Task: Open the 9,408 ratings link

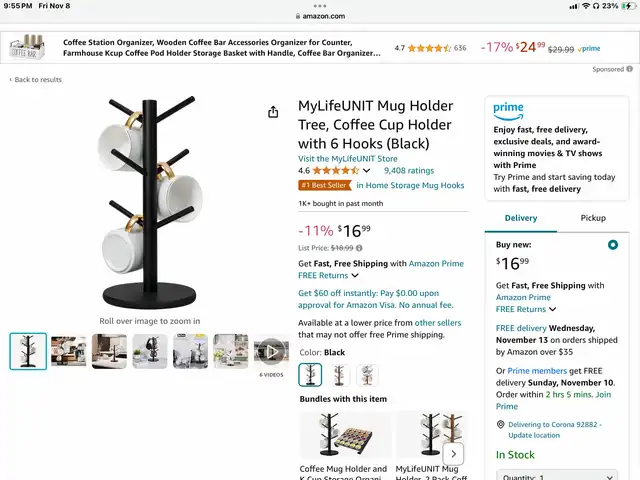Action: 409,171
